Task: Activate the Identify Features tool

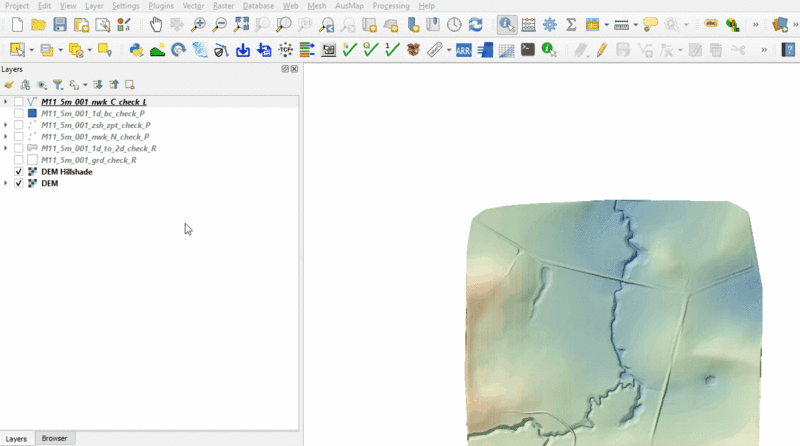Action: 506,25
